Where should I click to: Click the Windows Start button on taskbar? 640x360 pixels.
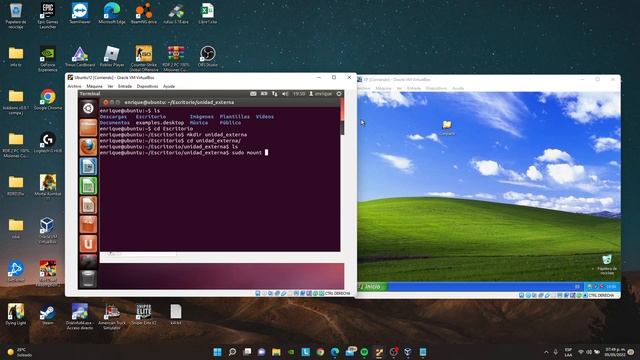pyautogui.click(x=218, y=352)
